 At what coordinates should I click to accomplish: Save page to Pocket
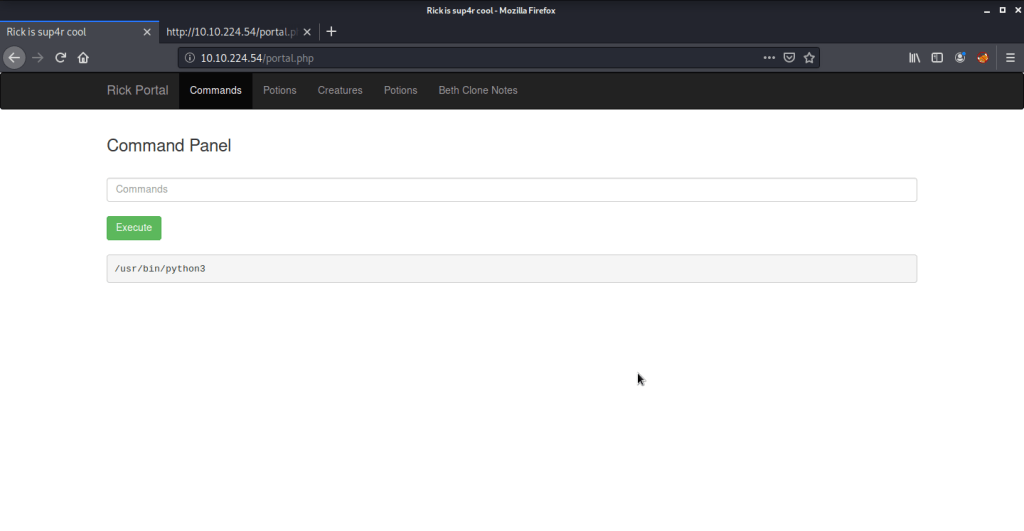789,58
